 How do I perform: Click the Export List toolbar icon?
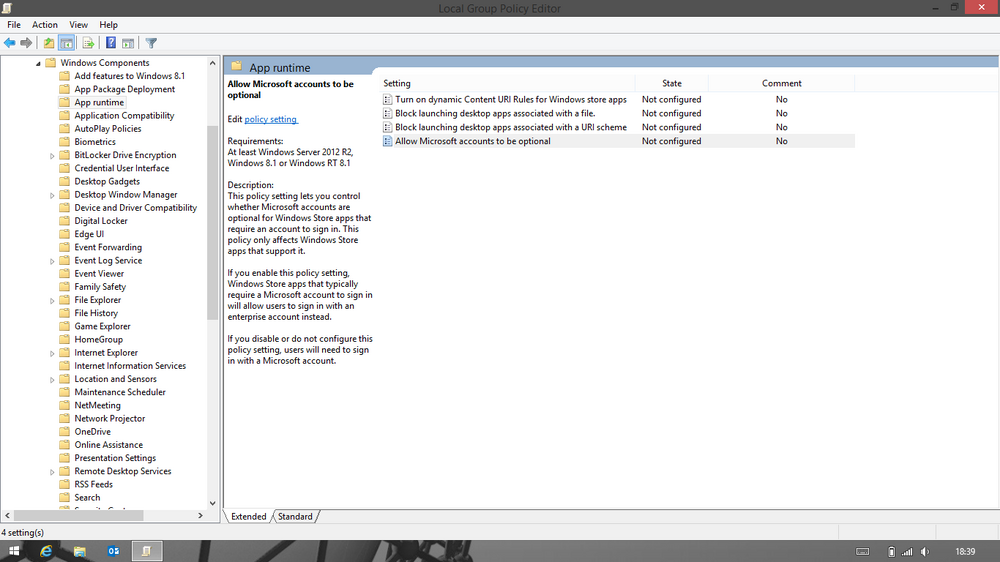tap(89, 43)
